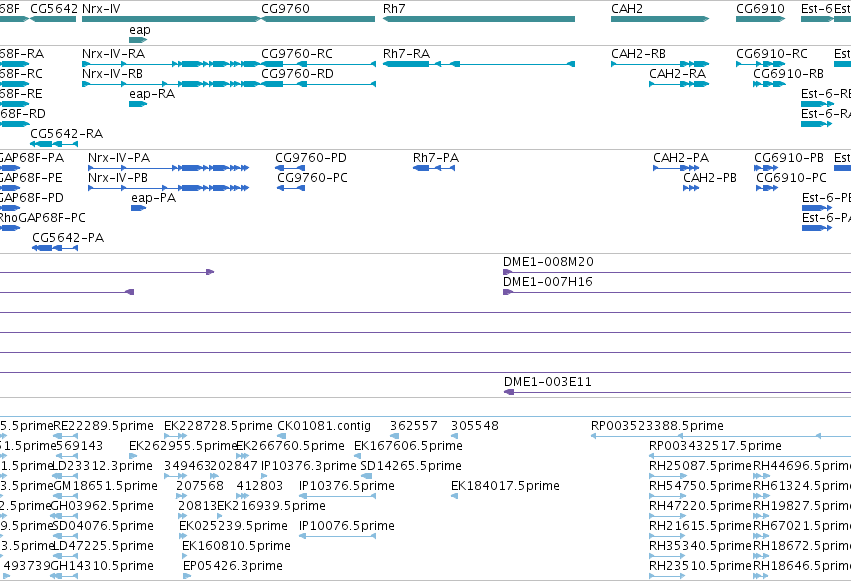Select the Nrx-IV gene feature bar

point(172,19)
